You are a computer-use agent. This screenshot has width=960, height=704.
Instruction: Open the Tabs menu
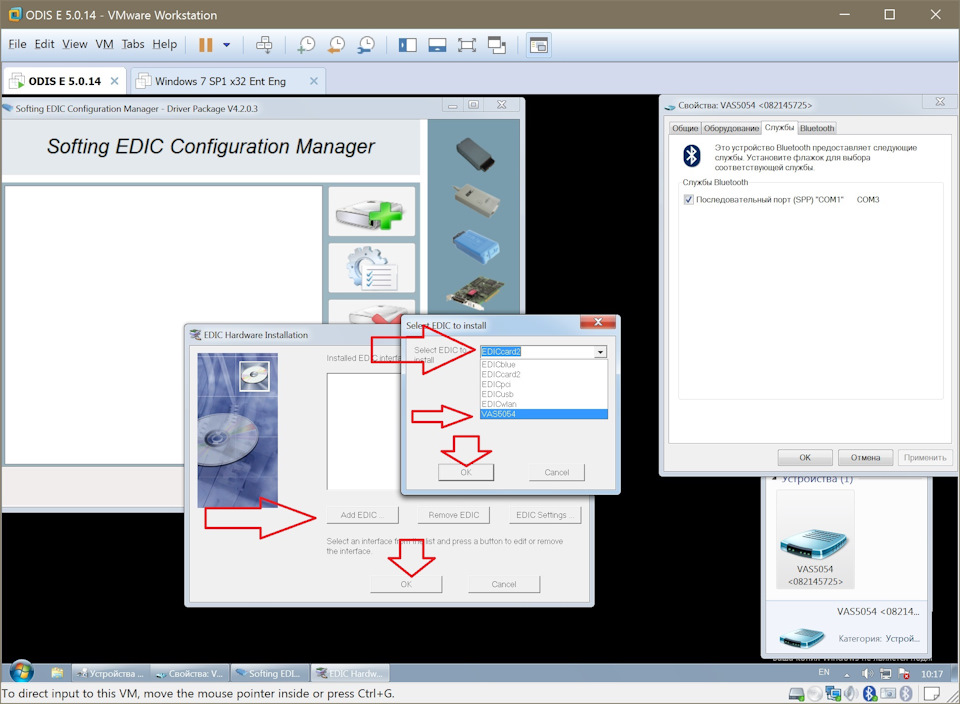(x=133, y=44)
